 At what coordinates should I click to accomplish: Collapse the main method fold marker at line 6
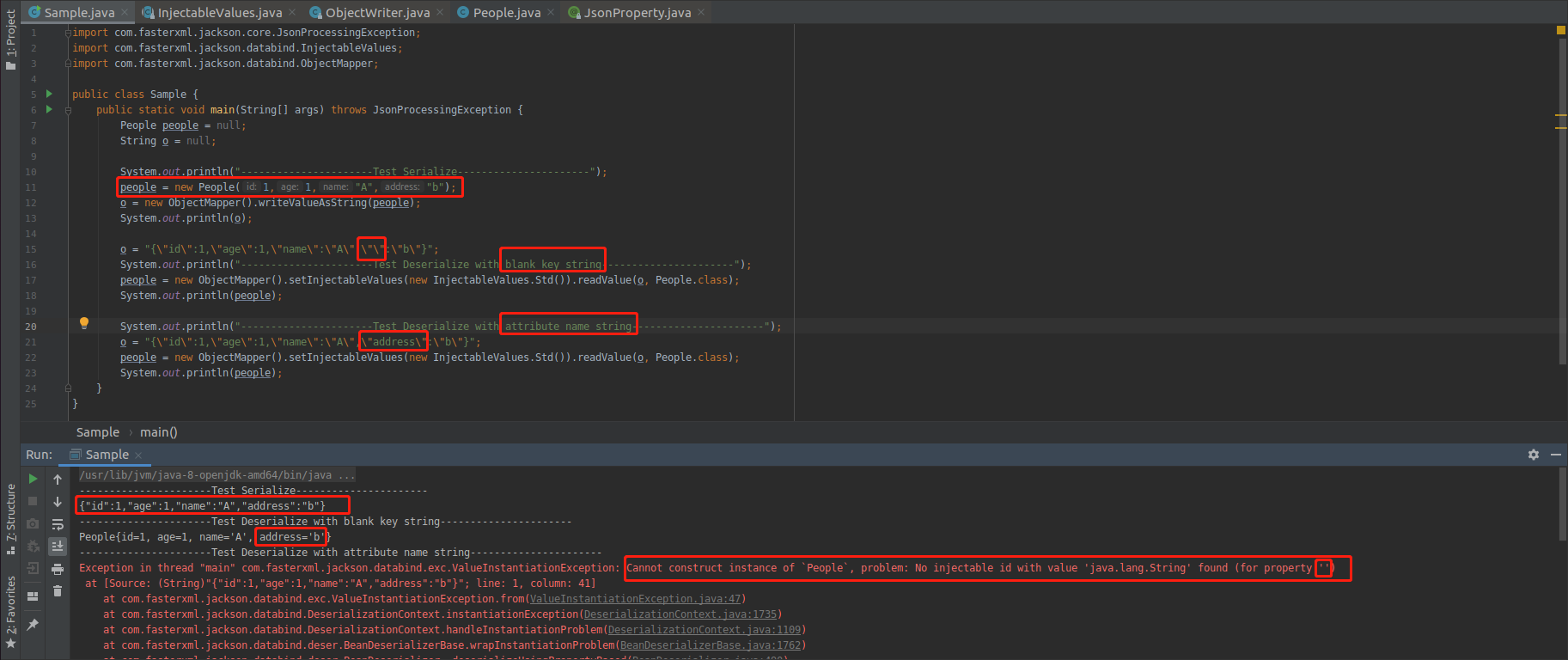click(x=68, y=110)
